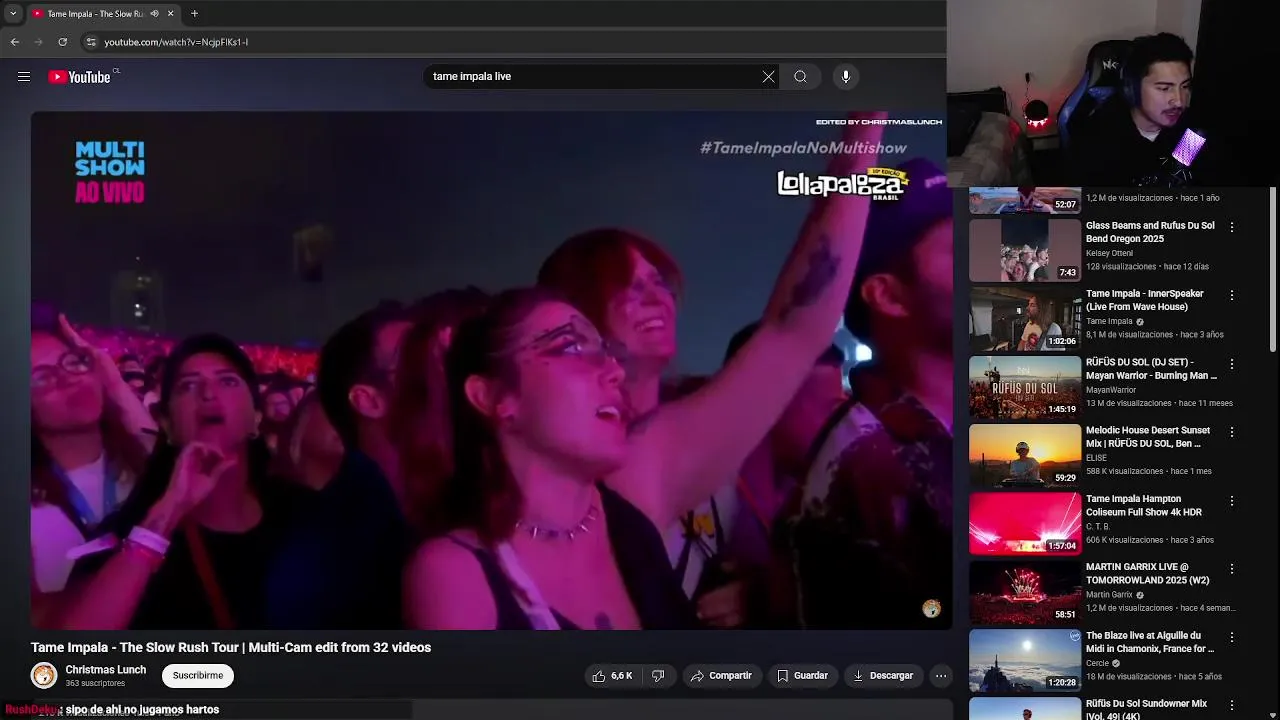Screen dimensions: 1280x720
Task: Mute the tab via speaker icon
Action: [154, 14]
